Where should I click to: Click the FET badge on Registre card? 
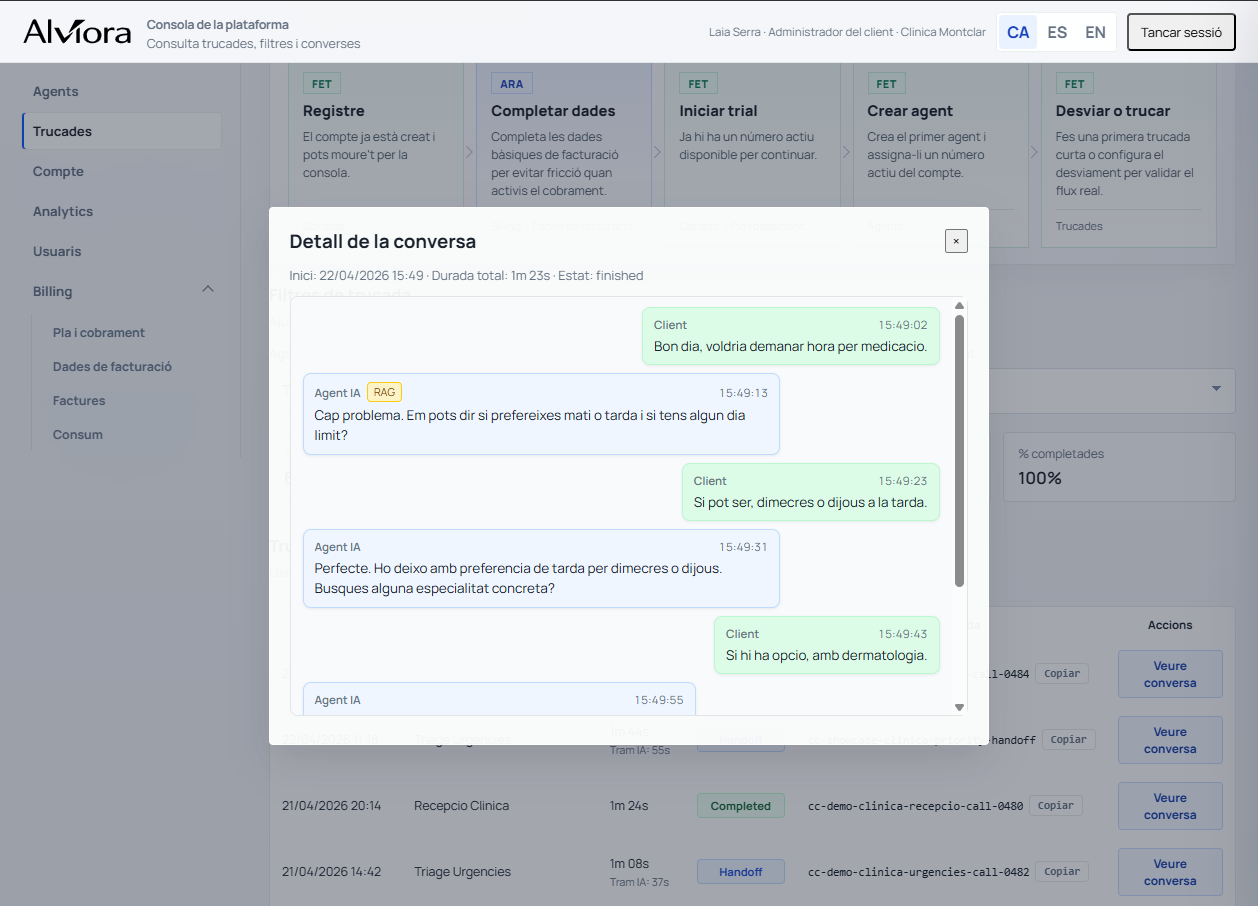click(x=322, y=84)
